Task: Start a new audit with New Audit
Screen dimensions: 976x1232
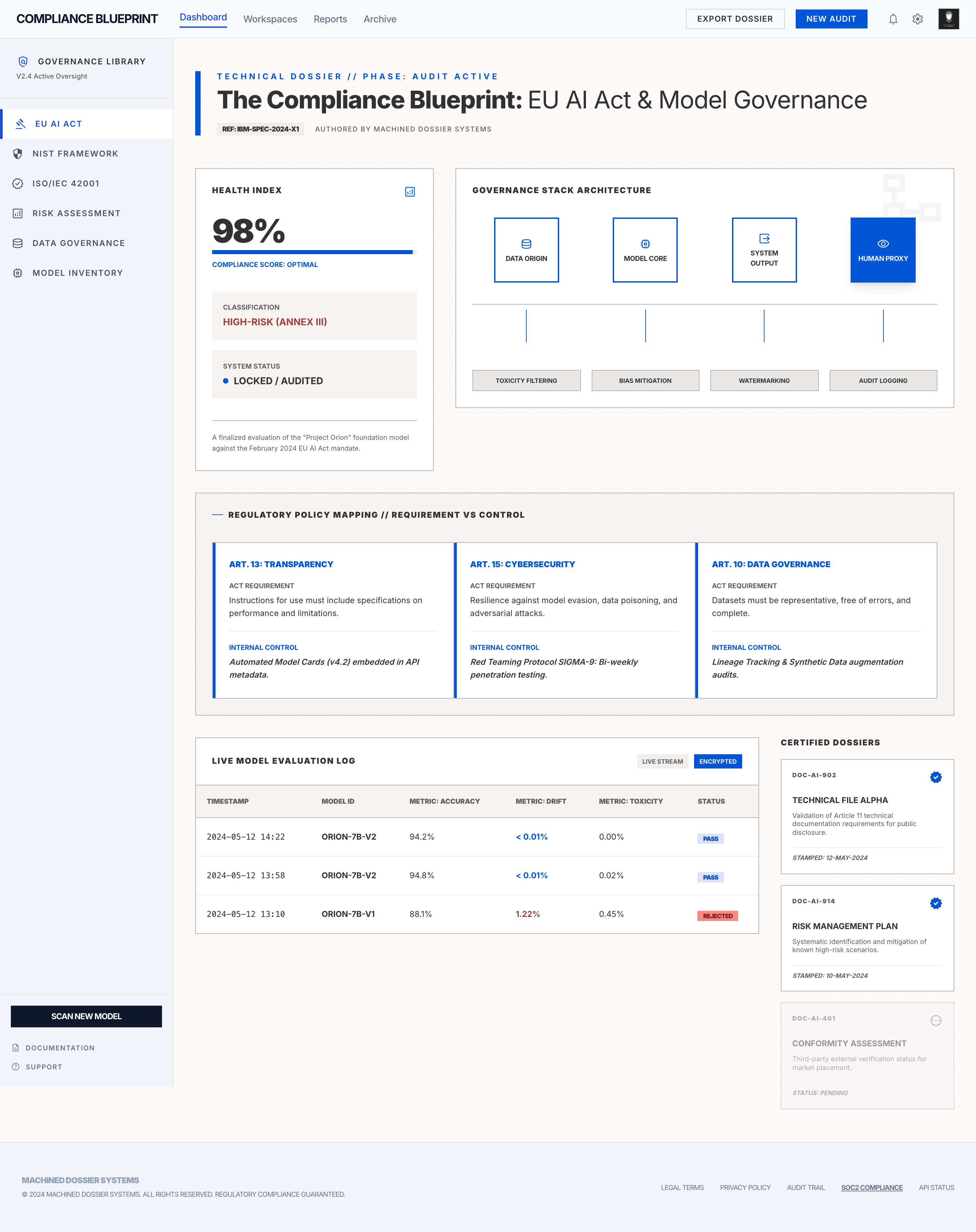Action: click(x=831, y=19)
